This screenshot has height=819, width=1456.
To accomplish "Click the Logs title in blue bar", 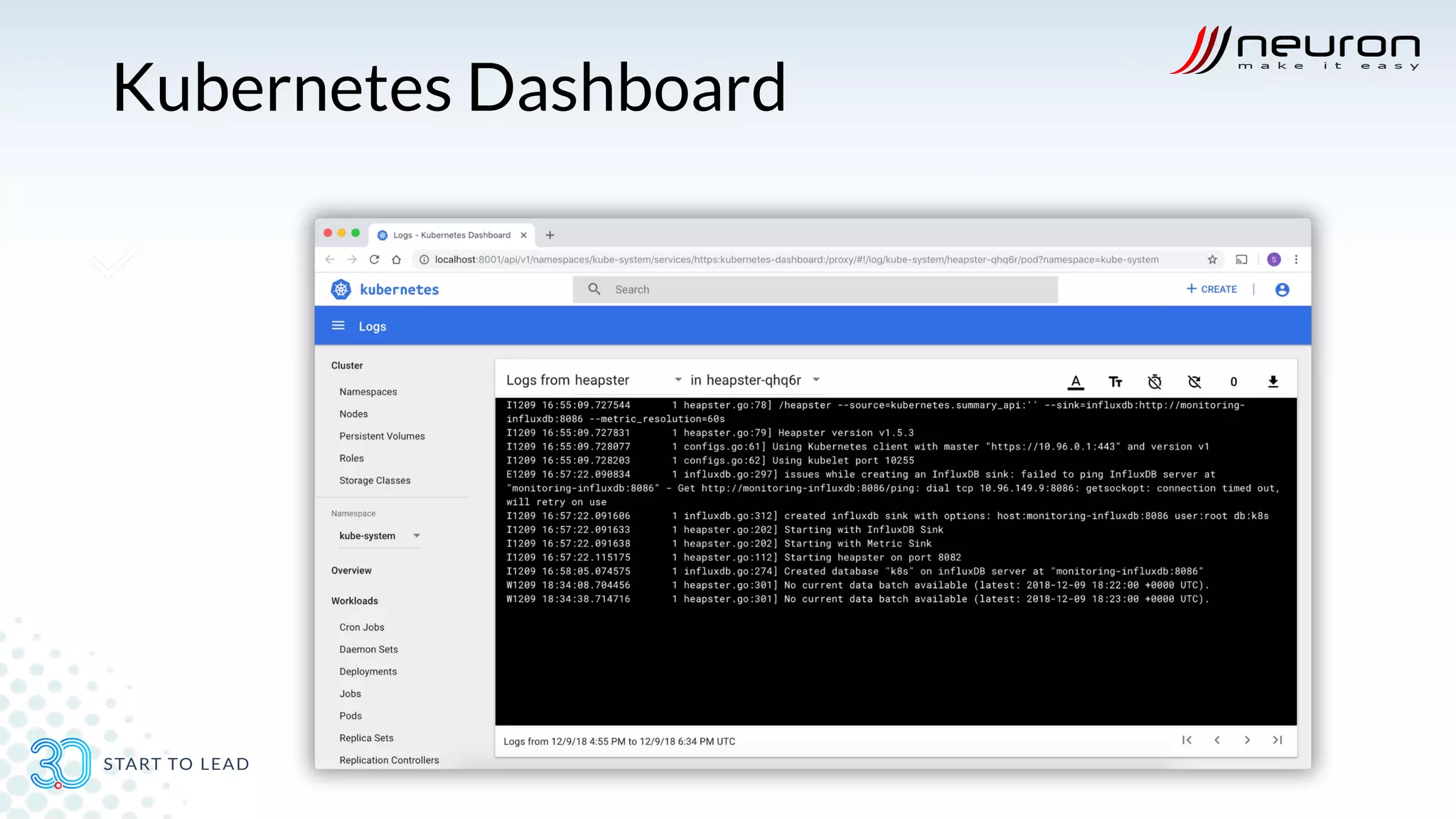I will click(x=373, y=326).
